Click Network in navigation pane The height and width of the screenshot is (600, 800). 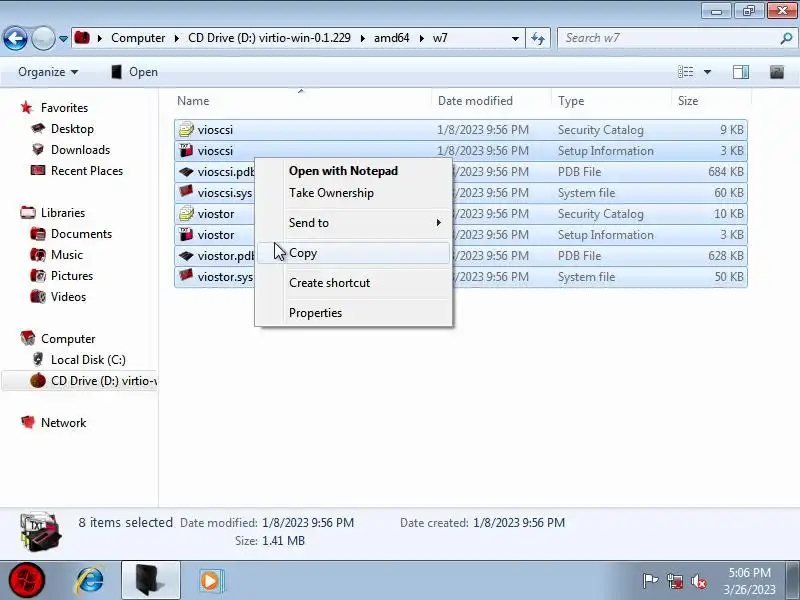[x=63, y=422]
